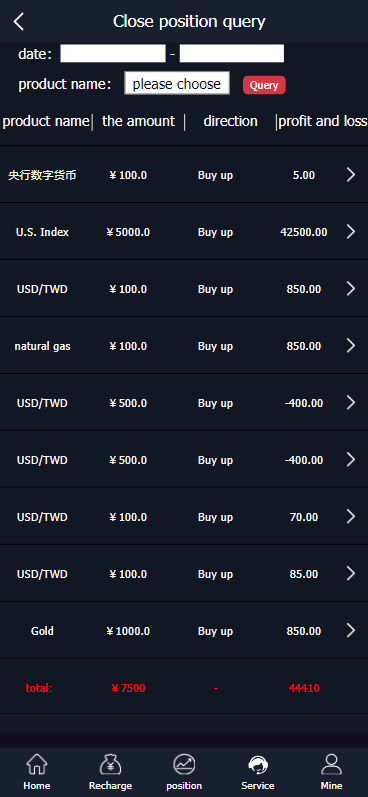Open the Home tab house icon
Viewport: 368px width, 797px height.
(x=37, y=764)
